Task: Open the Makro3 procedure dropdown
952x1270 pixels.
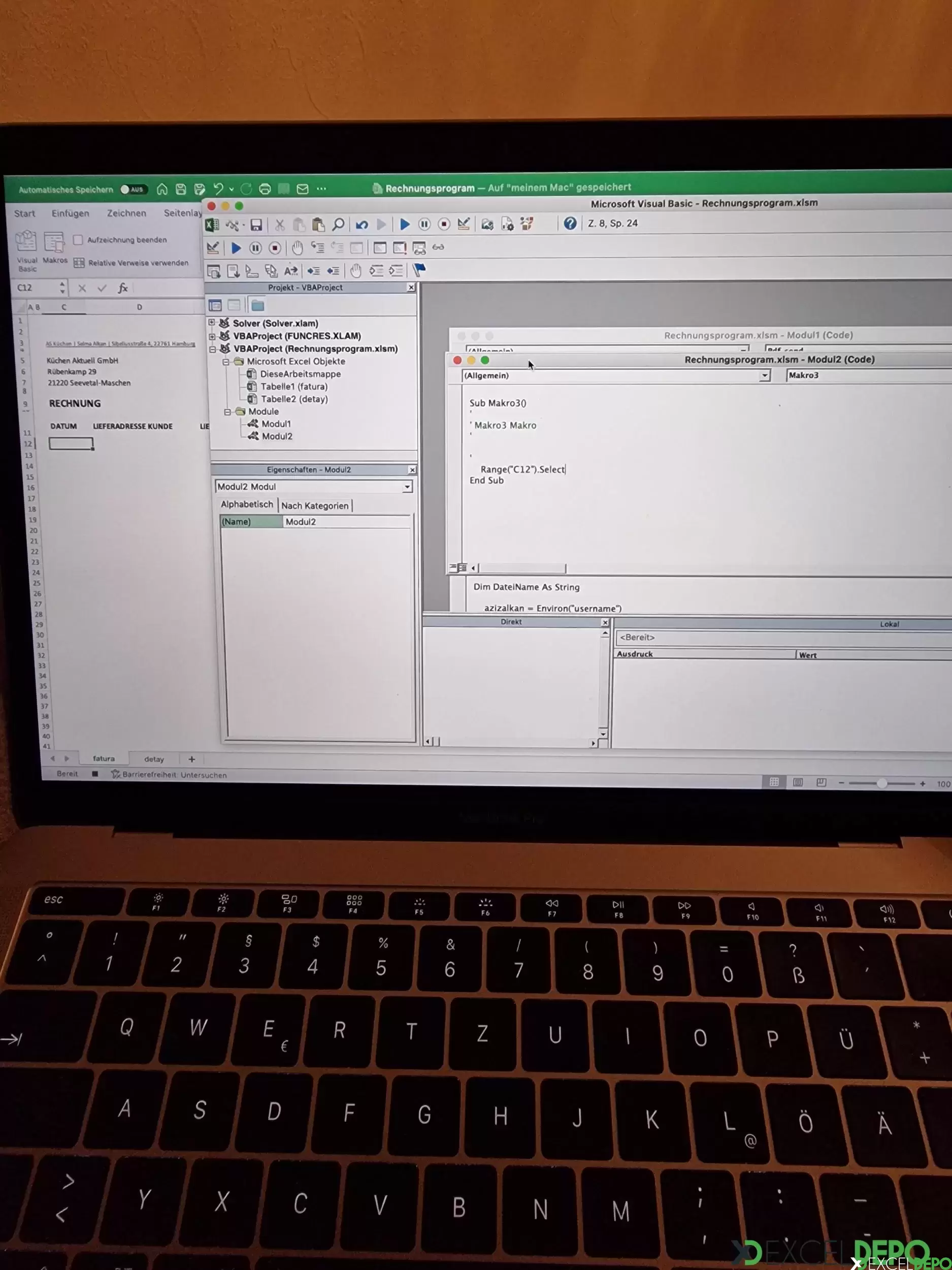Action: [x=868, y=375]
